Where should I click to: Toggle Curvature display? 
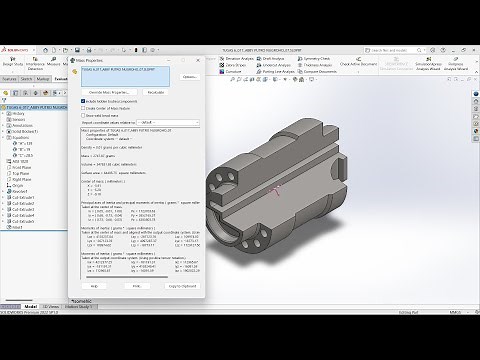click(230, 71)
